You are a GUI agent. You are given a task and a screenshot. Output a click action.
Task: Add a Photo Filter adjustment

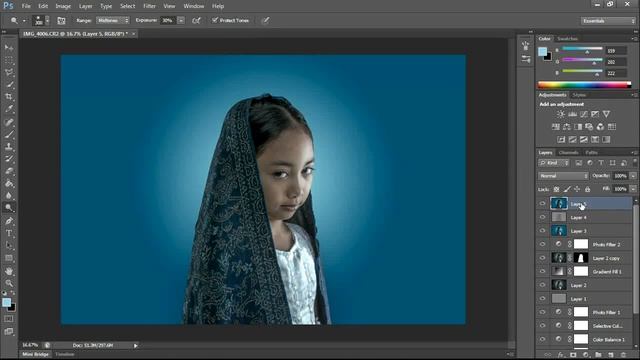coord(589,127)
